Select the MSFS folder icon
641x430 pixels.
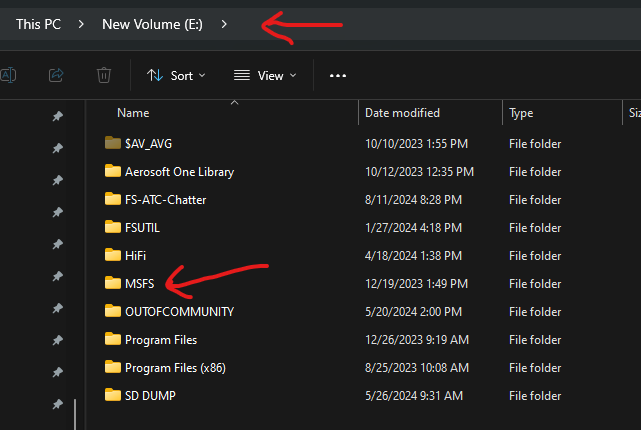click(x=112, y=283)
